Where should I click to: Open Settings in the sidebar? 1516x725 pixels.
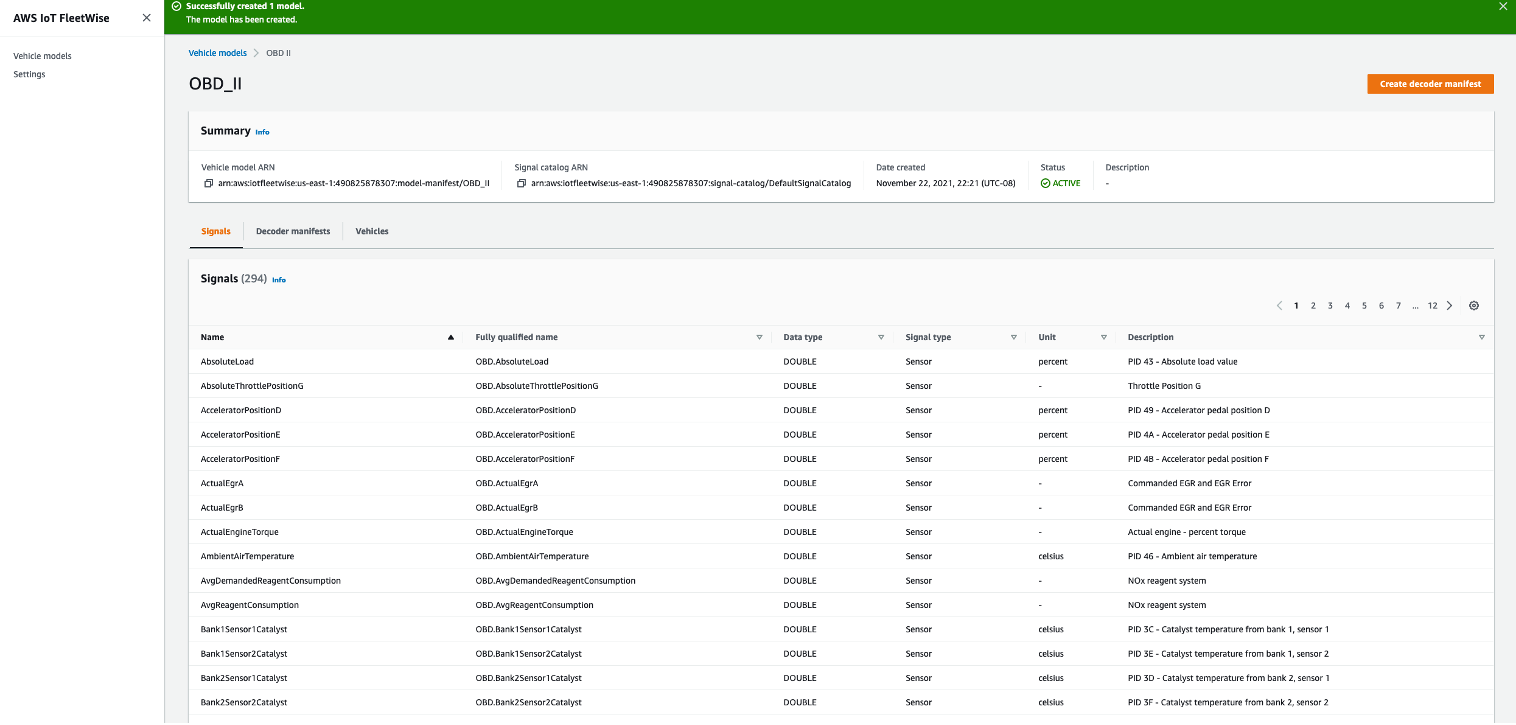(x=29, y=74)
